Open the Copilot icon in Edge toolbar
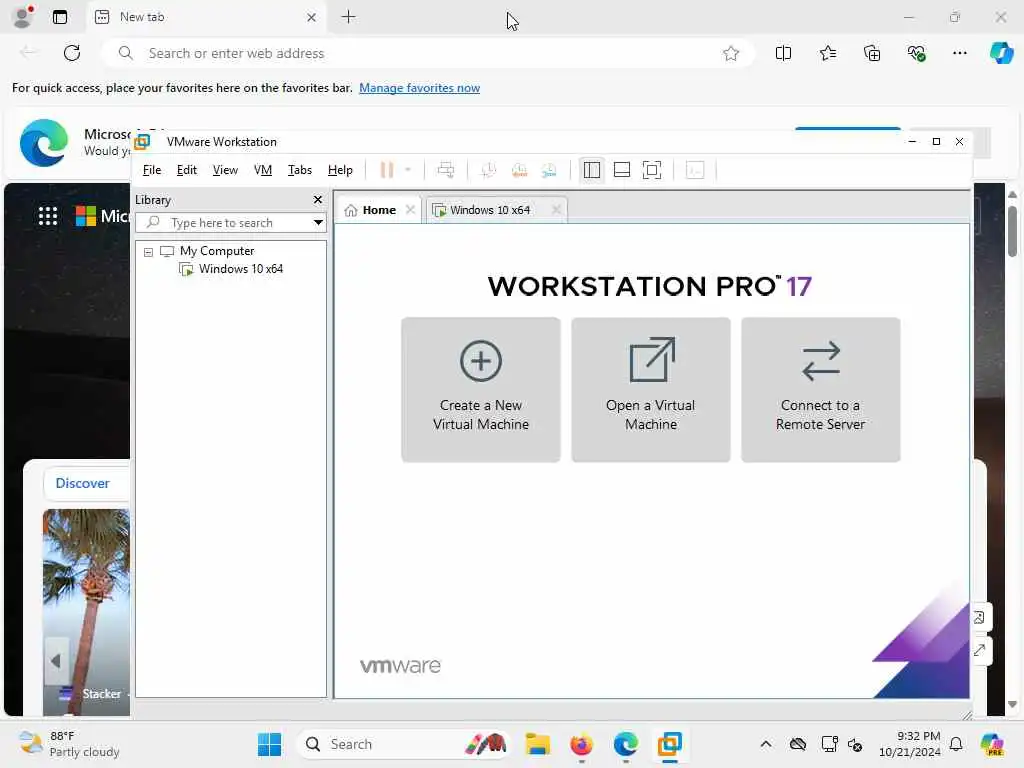This screenshot has width=1024, height=768. point(1002,53)
